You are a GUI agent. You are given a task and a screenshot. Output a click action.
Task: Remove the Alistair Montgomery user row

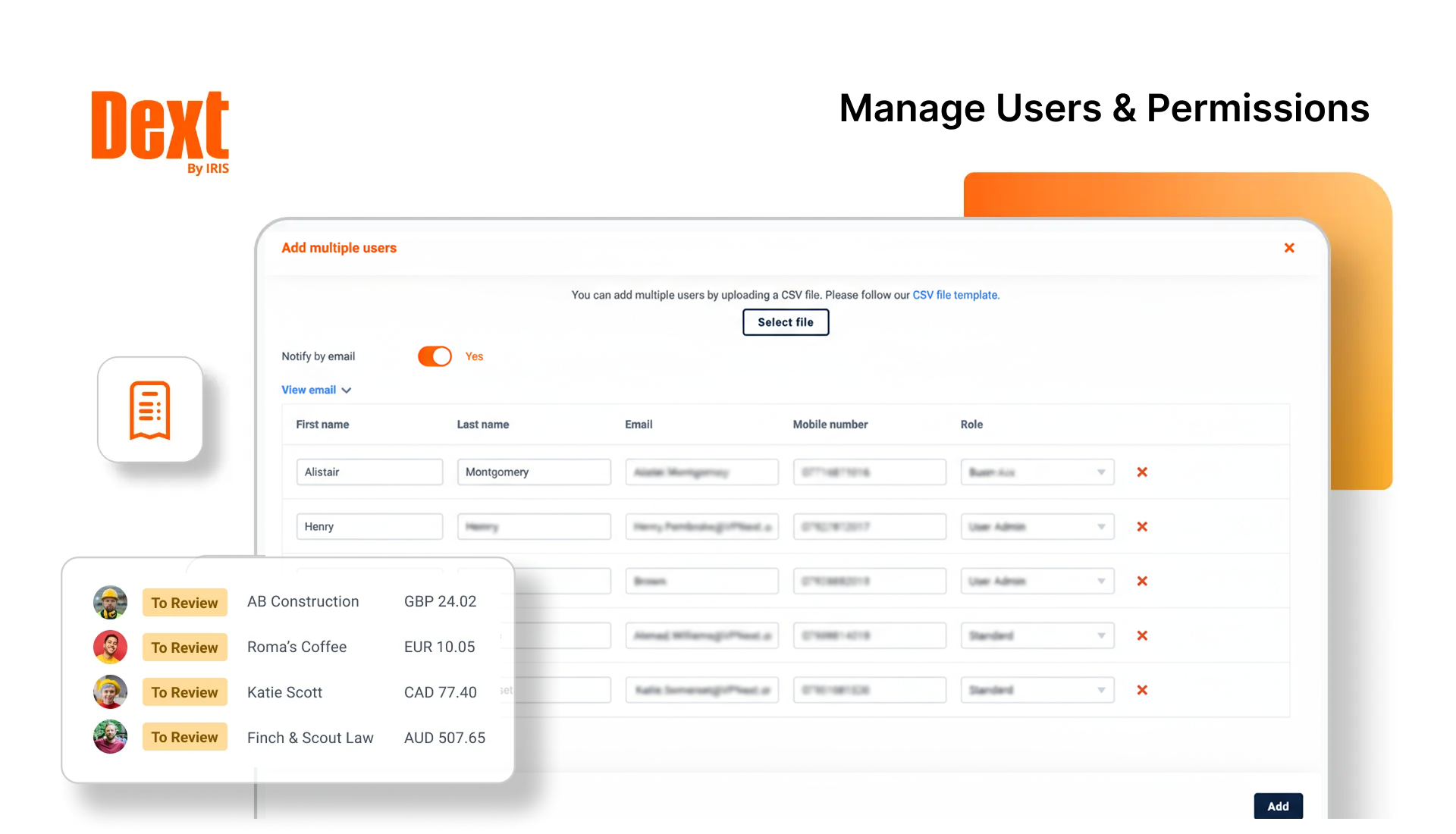coord(1141,472)
